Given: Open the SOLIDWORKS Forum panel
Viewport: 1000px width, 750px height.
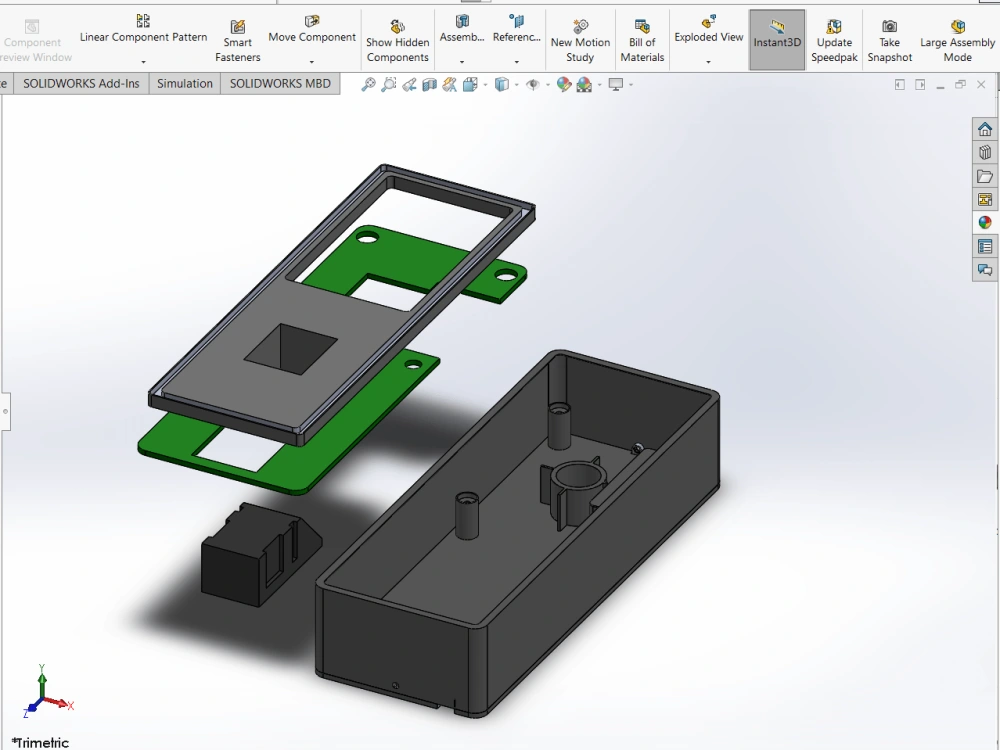Looking at the screenshot, I should click(985, 269).
